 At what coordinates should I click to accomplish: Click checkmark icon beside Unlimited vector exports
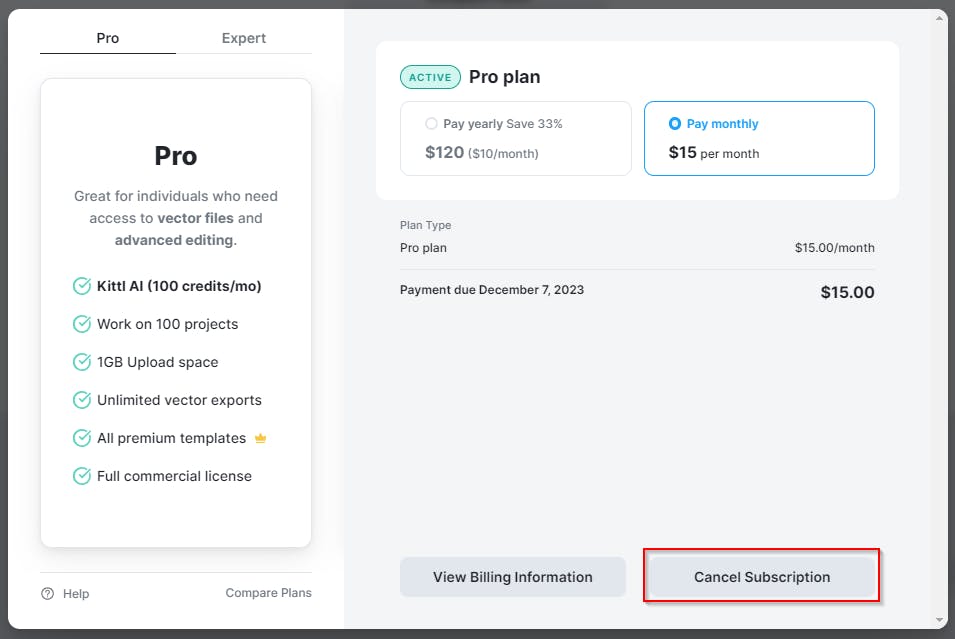[x=82, y=400]
